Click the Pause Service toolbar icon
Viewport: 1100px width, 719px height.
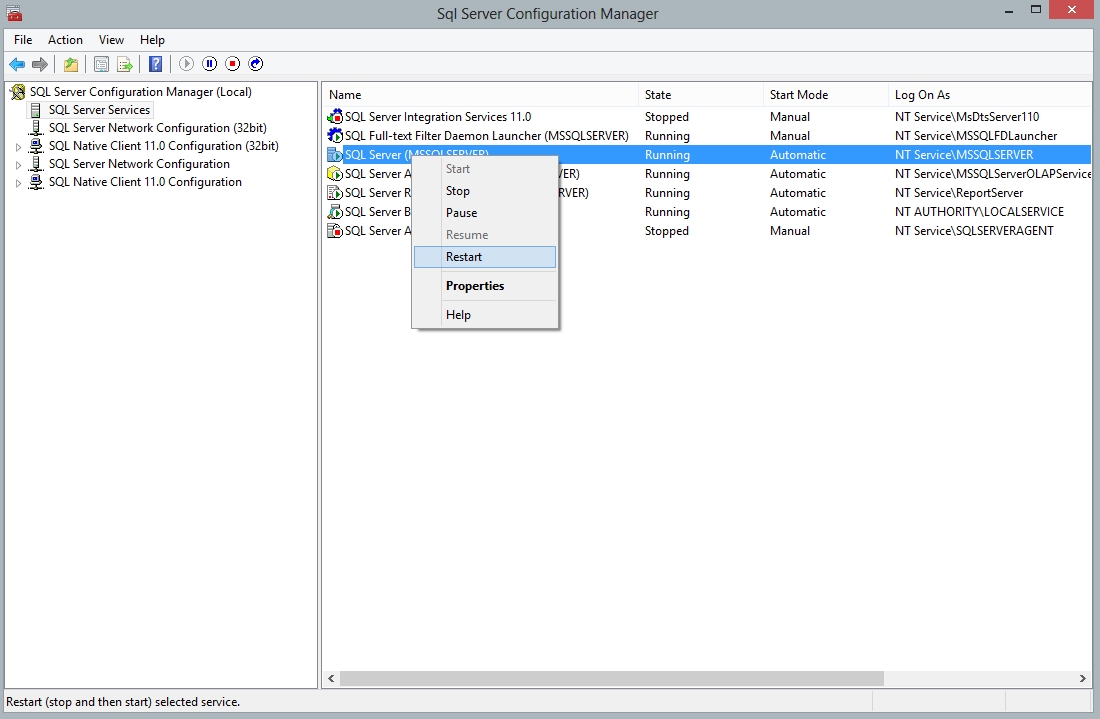210,64
